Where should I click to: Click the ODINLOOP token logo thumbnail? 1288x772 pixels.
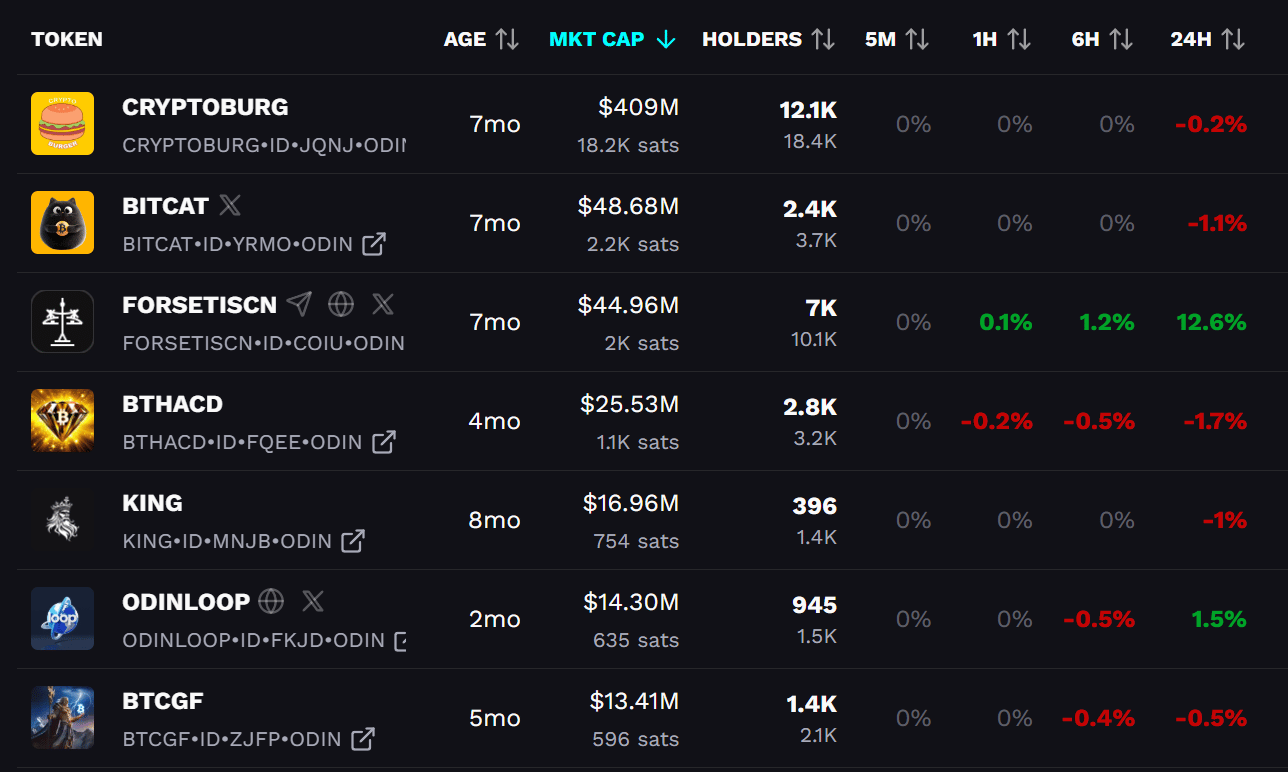[x=62, y=619]
